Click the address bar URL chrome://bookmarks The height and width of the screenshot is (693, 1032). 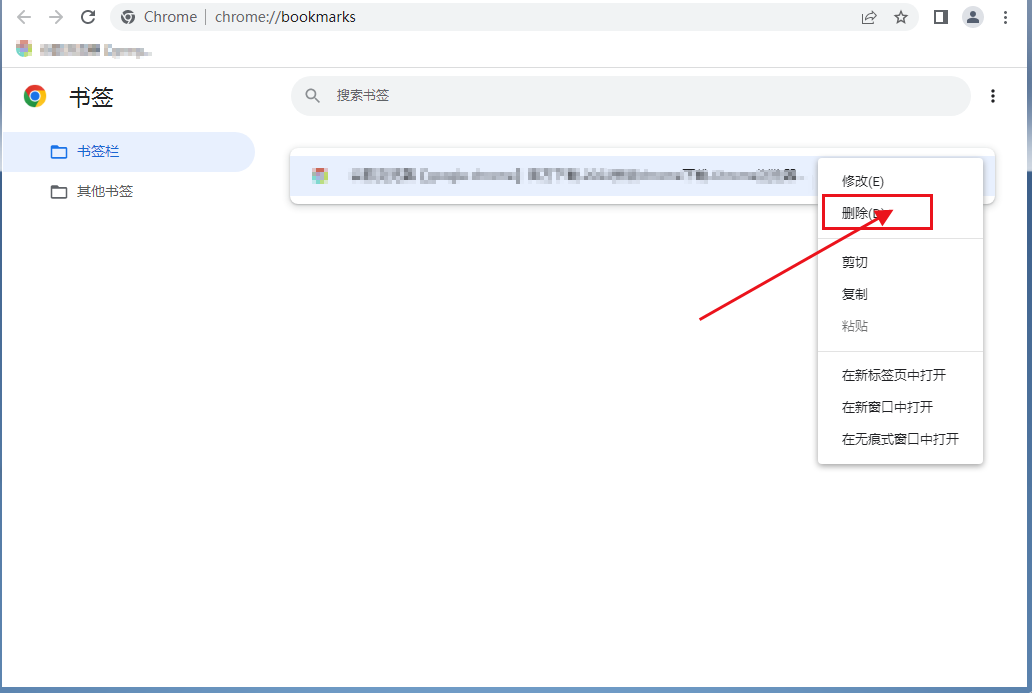(x=285, y=17)
